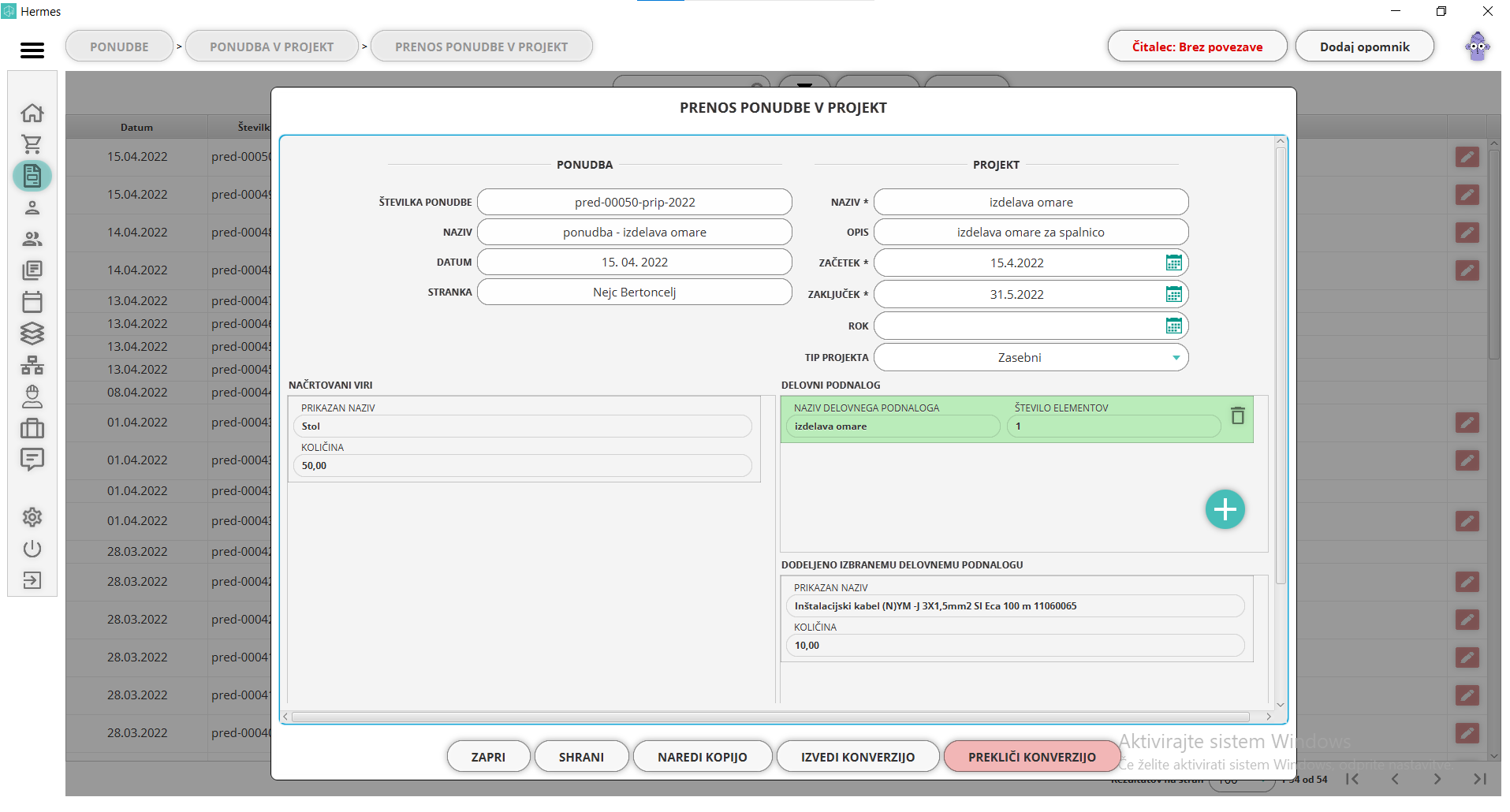Click the logout arrow icon

point(32,580)
